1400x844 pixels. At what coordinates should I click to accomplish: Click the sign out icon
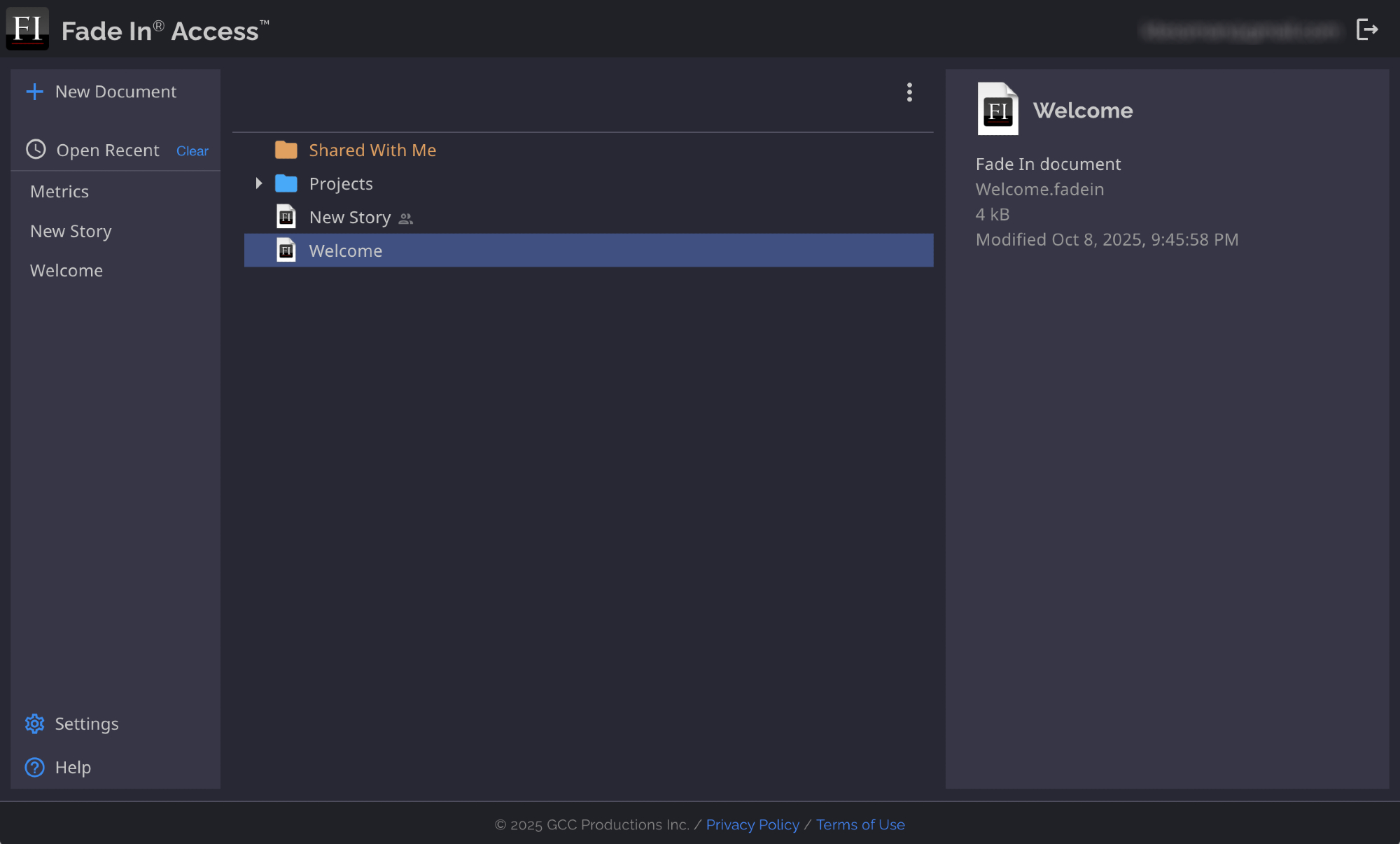coord(1366,29)
